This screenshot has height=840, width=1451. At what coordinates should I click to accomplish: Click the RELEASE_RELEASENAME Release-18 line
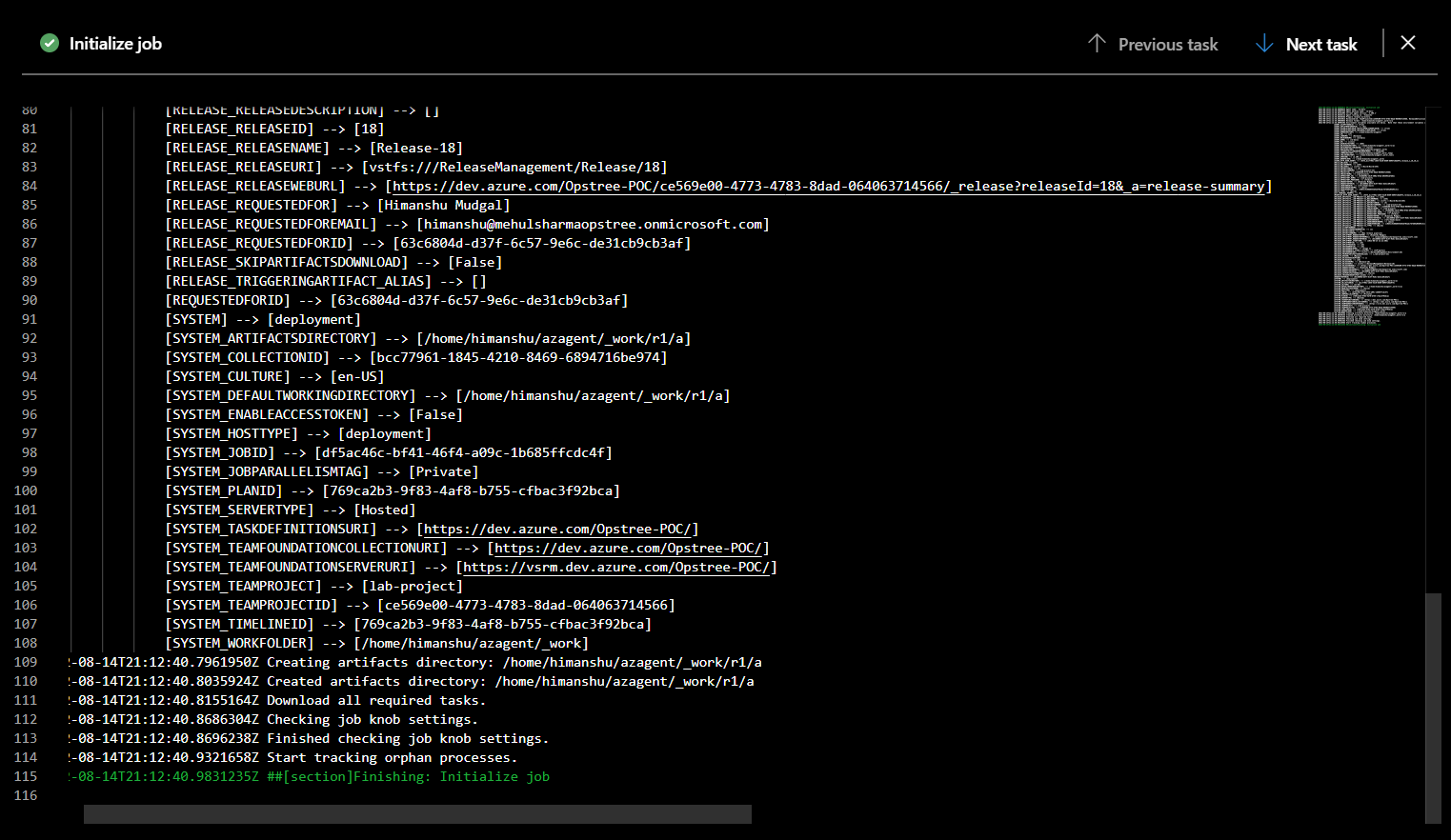(x=313, y=148)
